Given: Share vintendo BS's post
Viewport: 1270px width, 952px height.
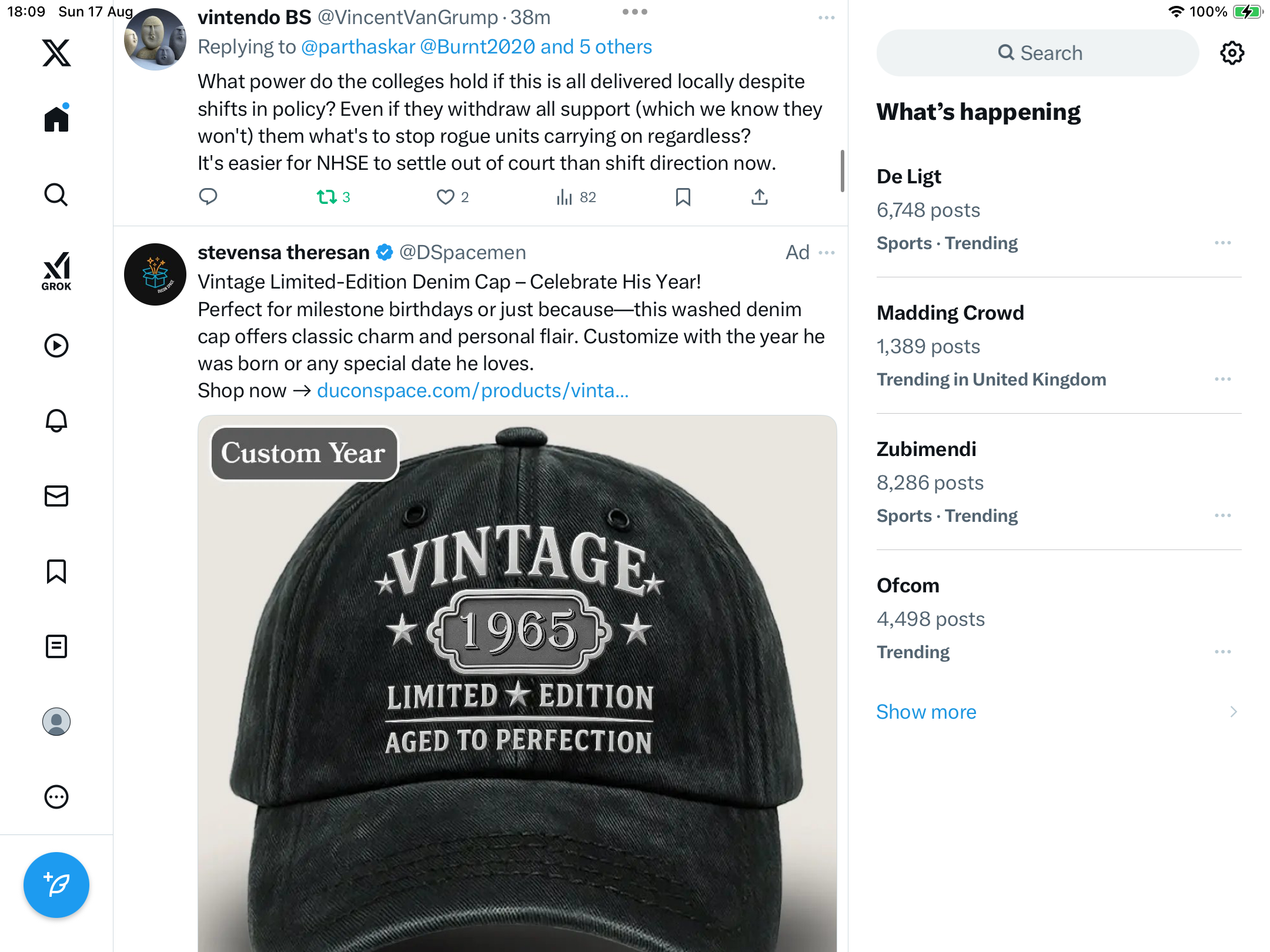Looking at the screenshot, I should coord(759,197).
